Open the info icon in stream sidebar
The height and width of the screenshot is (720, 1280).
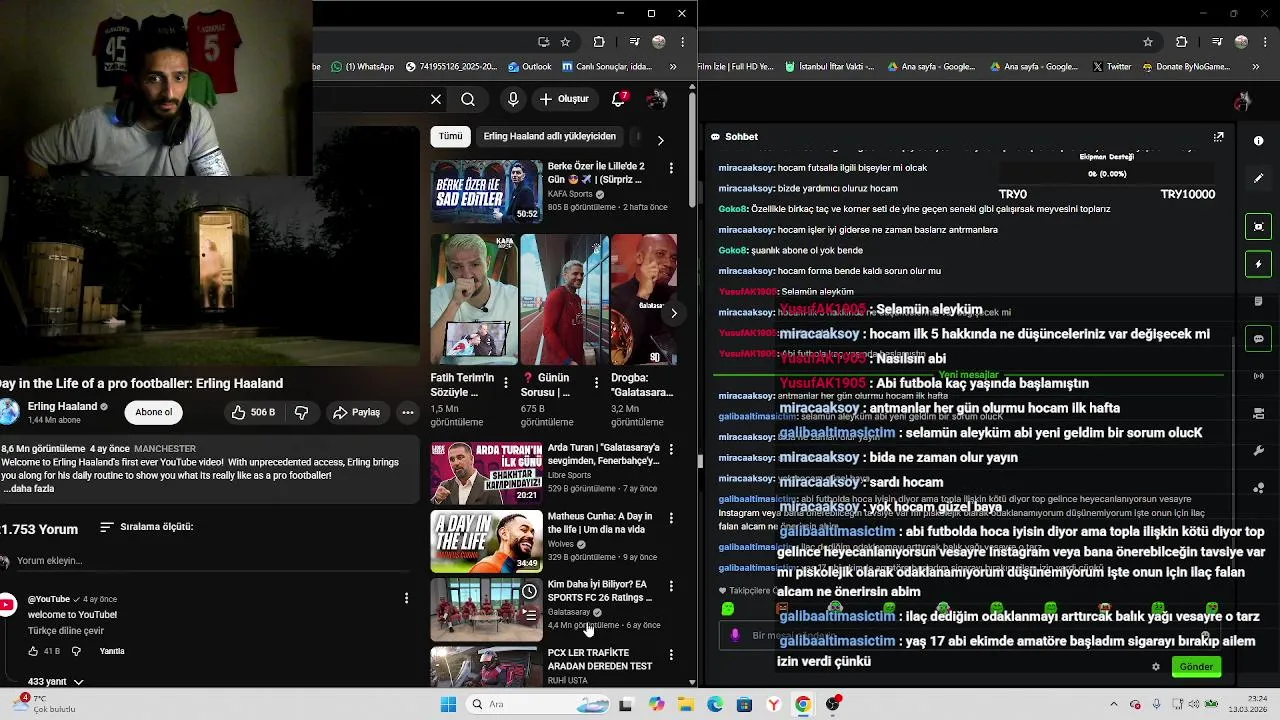pos(1259,141)
